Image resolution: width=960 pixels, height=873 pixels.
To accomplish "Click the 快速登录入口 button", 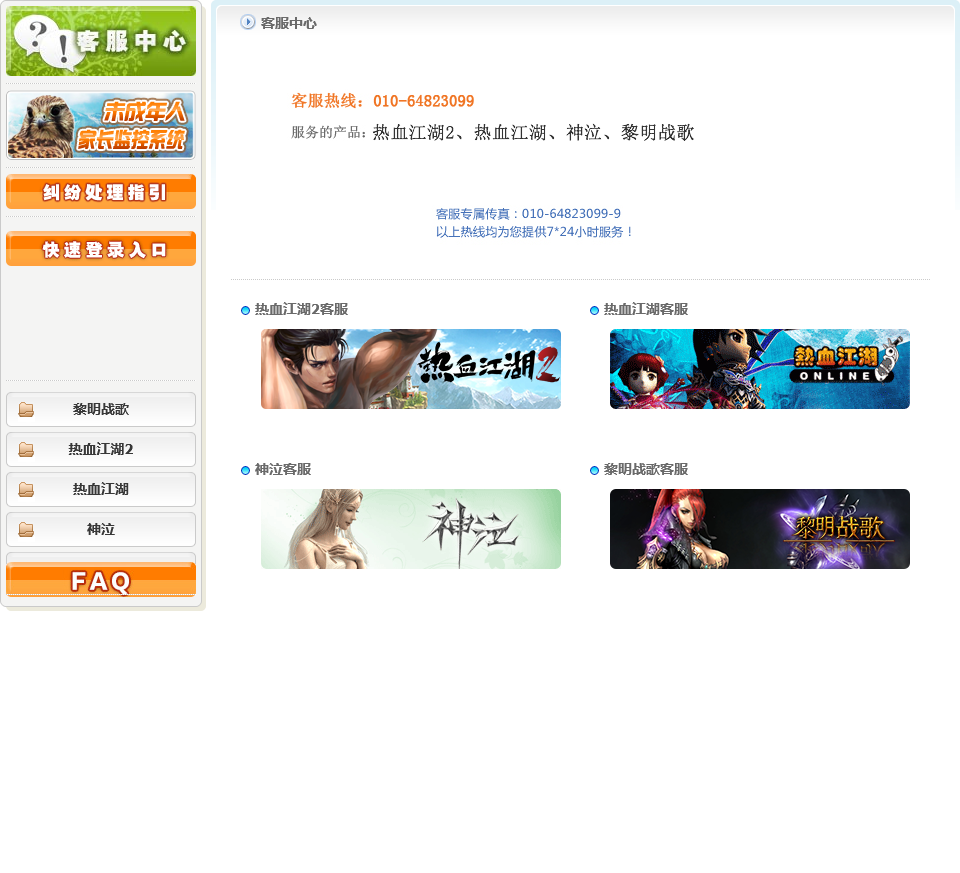I will pyautogui.click(x=101, y=249).
